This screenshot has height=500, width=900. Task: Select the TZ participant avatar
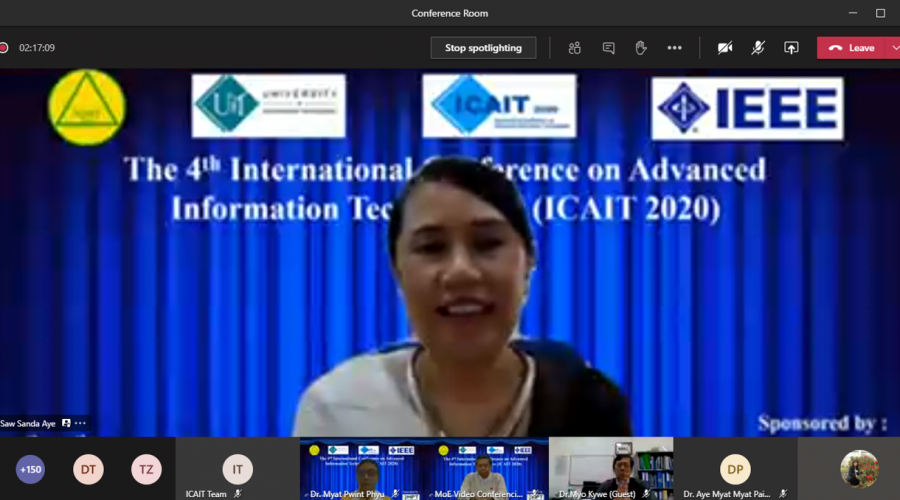point(146,469)
